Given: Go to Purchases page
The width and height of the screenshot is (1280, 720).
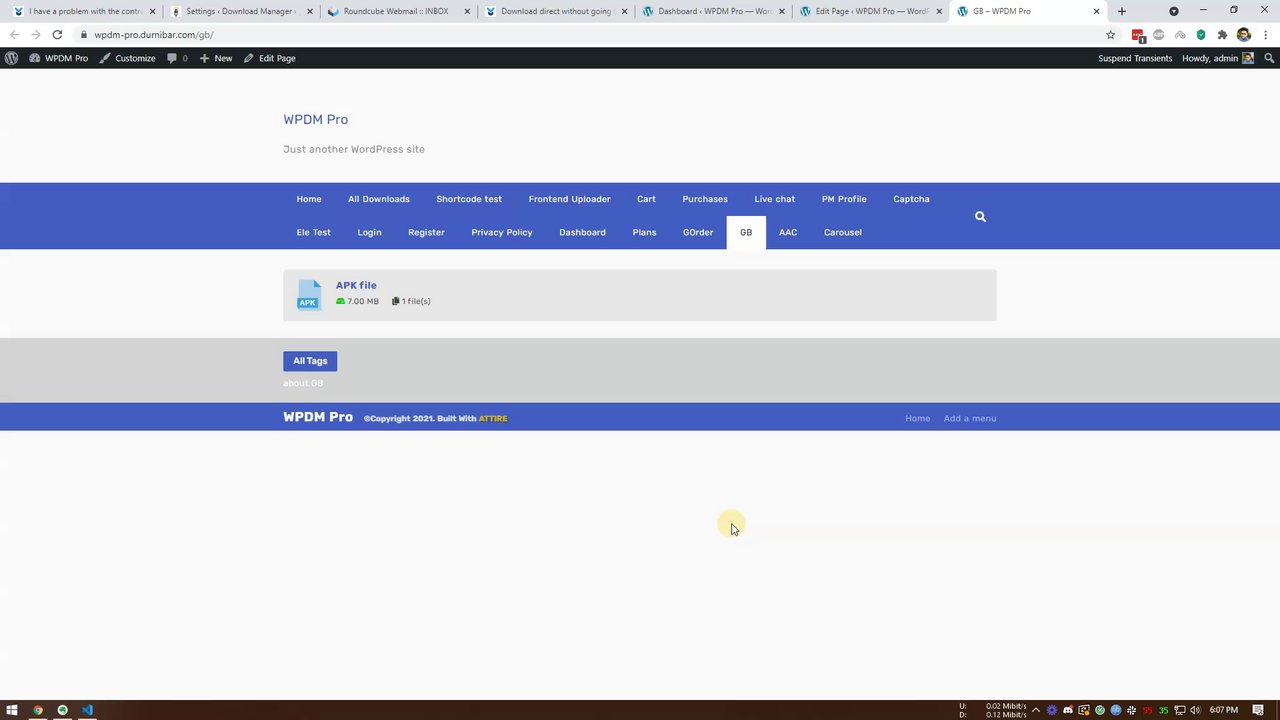Looking at the screenshot, I should coord(705,199).
